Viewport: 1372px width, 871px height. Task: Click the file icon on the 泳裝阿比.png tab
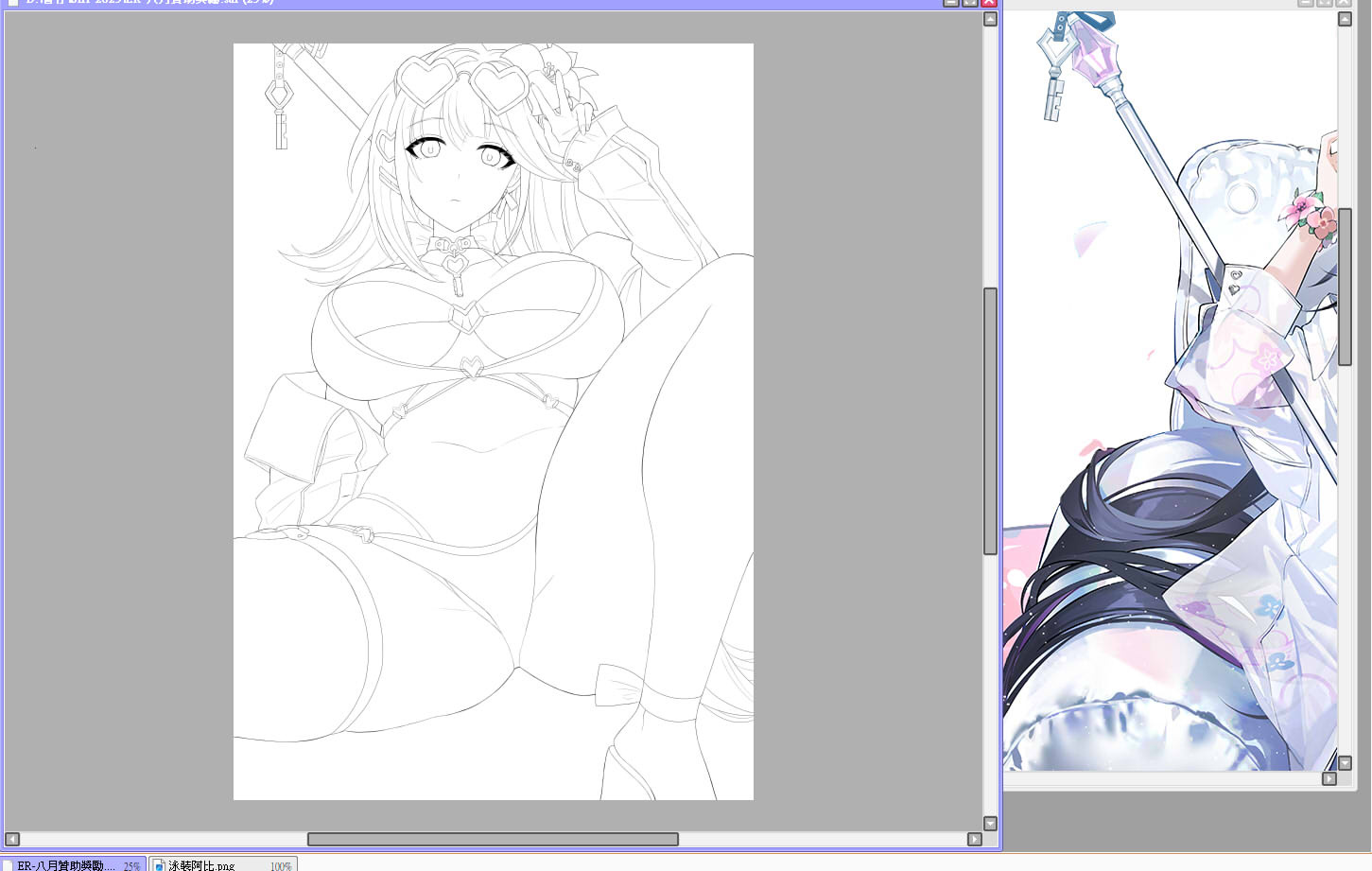159,865
